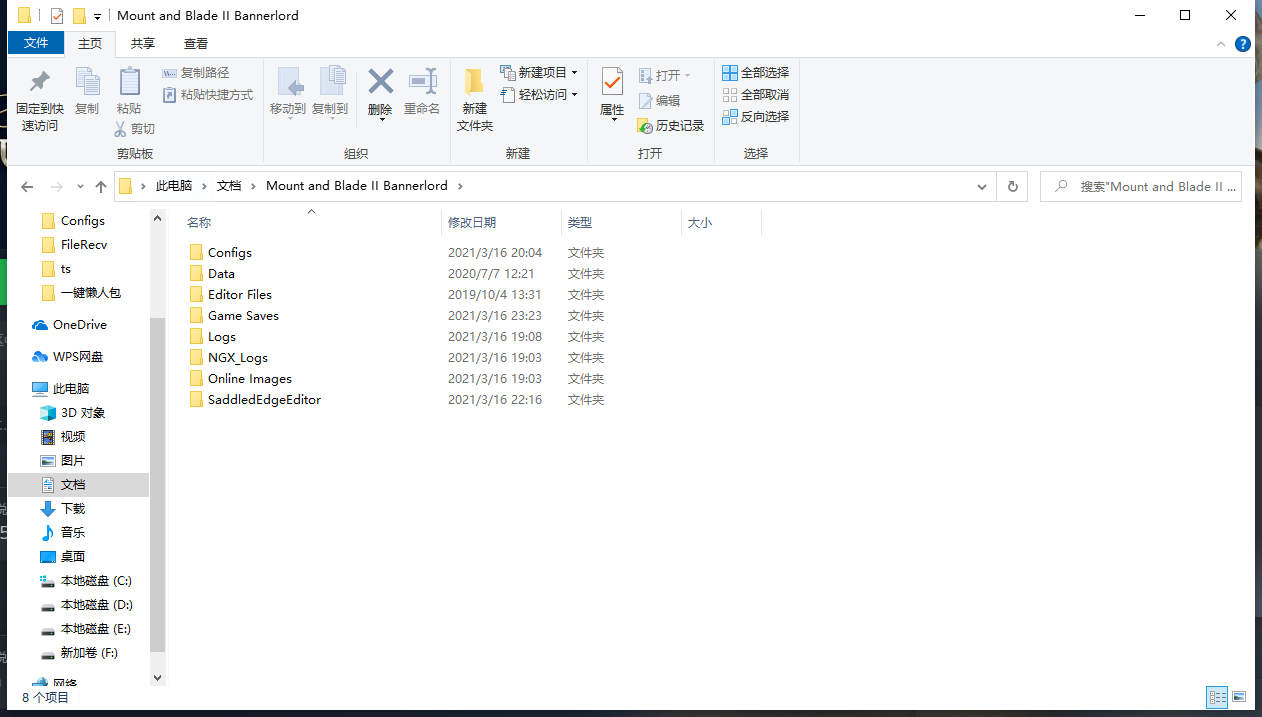Open the Open (打开) dropdown in ribbon

point(665,75)
